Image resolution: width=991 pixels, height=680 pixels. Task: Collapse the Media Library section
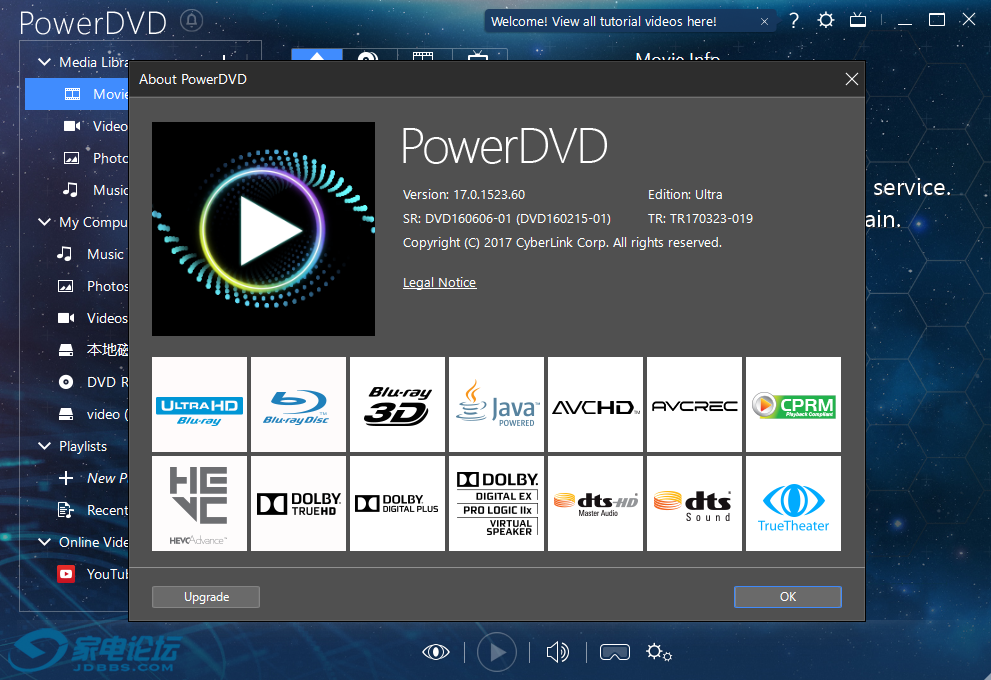point(44,62)
